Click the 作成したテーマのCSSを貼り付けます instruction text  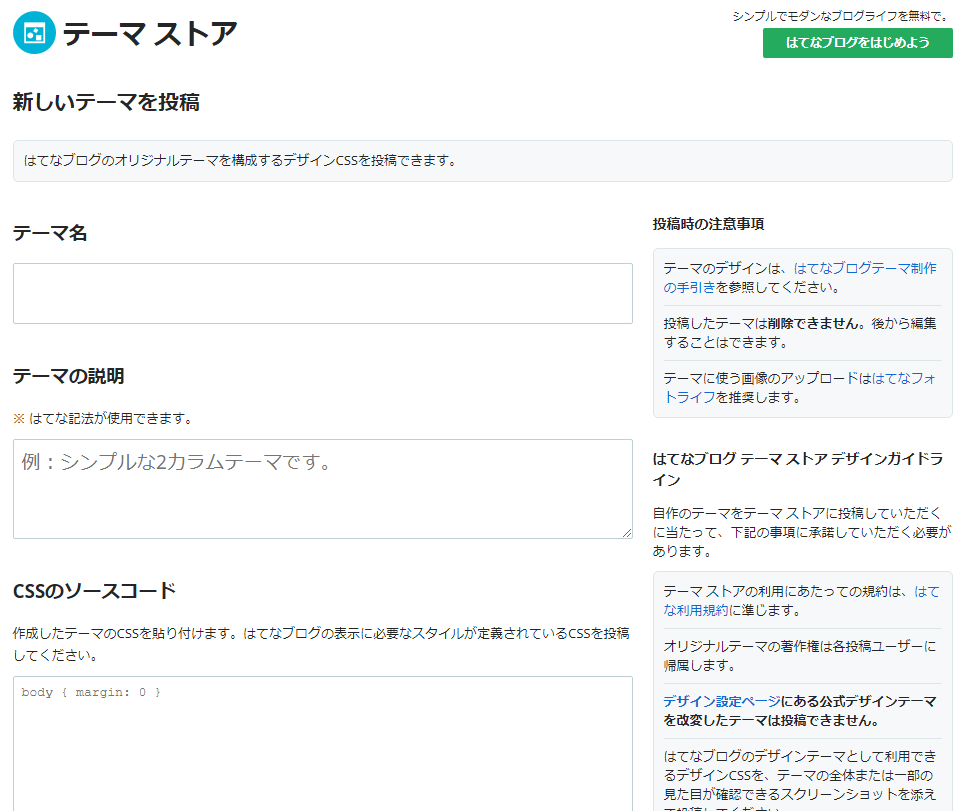coord(321,644)
